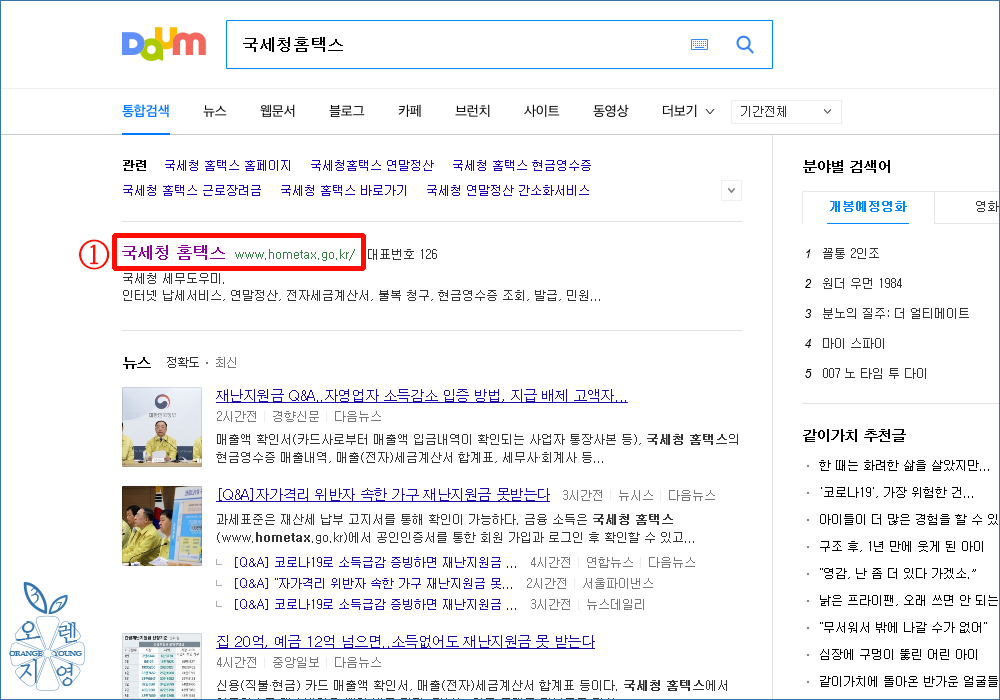Image resolution: width=1000 pixels, height=700 pixels.
Task: Open the 국세청 홈택스 site title link
Action: tap(173, 252)
